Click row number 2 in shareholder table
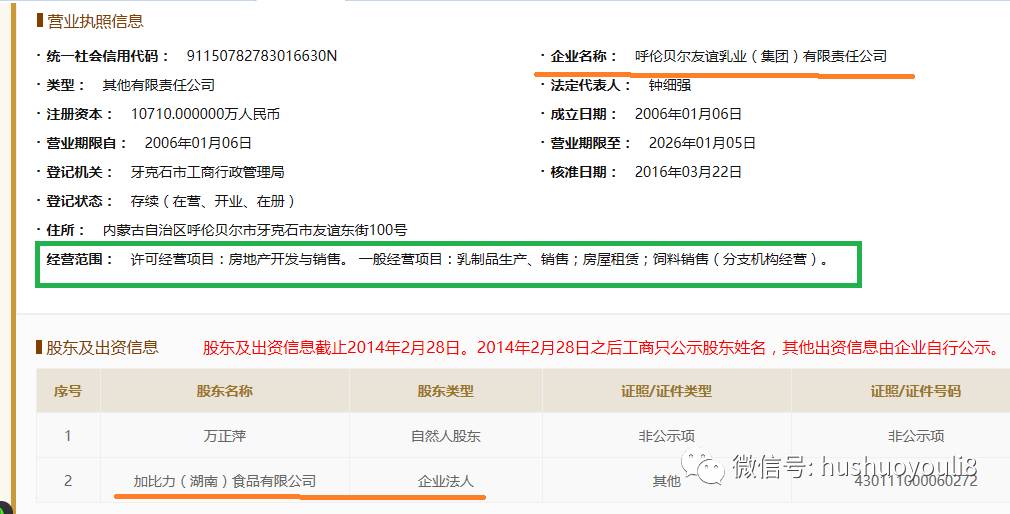The width and height of the screenshot is (1010, 514). [68, 481]
